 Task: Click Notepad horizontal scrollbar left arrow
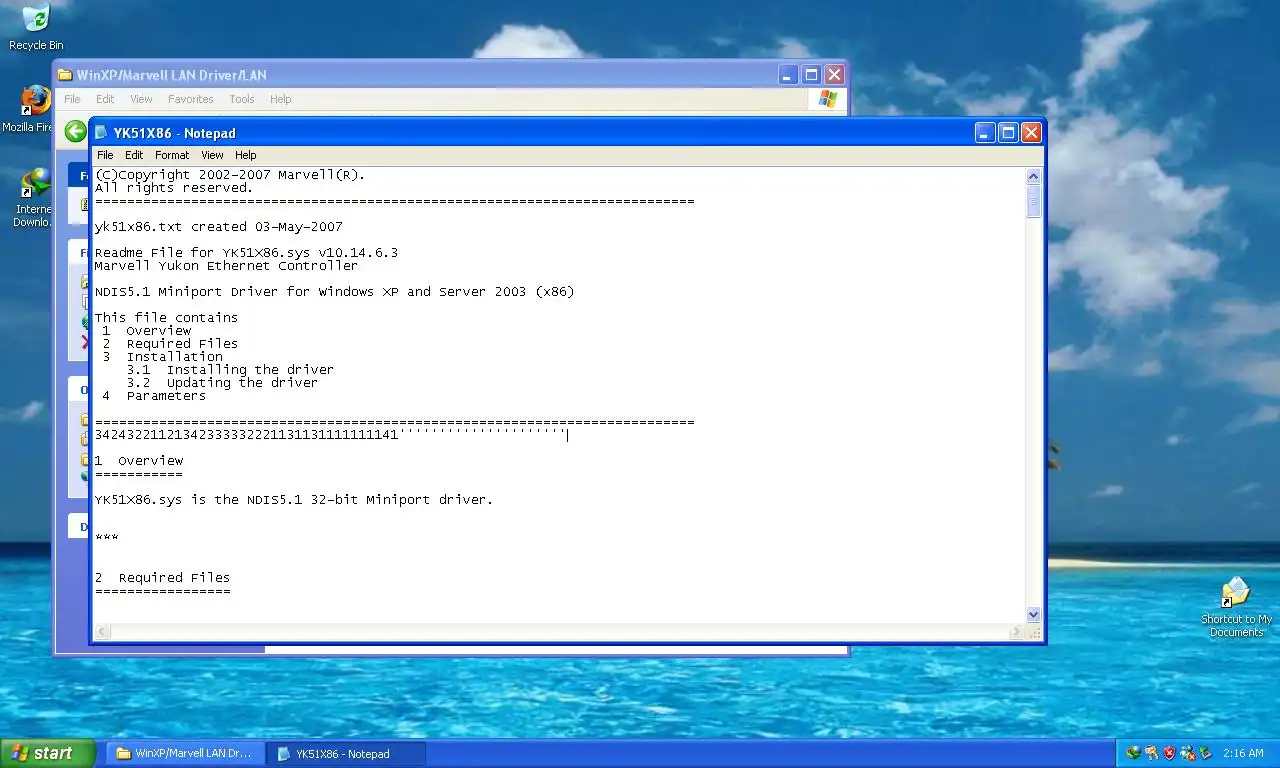click(x=102, y=632)
